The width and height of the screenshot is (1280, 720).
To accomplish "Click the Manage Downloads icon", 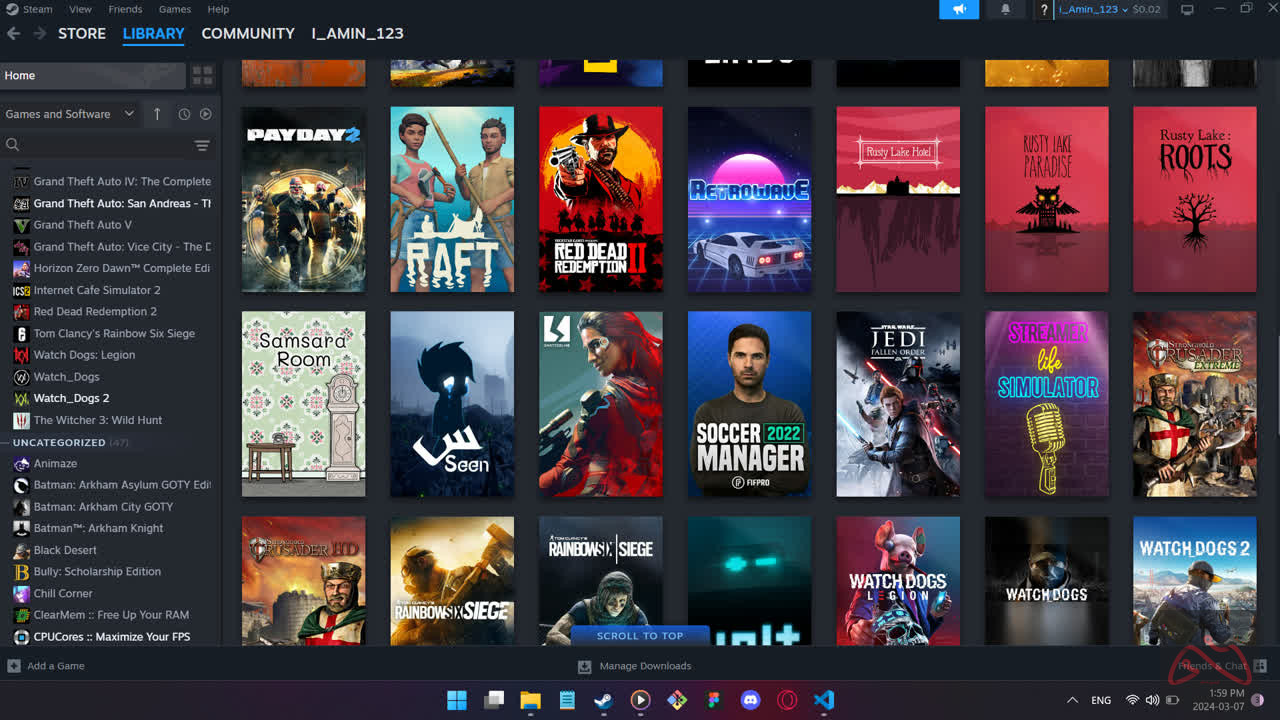I will 585,666.
